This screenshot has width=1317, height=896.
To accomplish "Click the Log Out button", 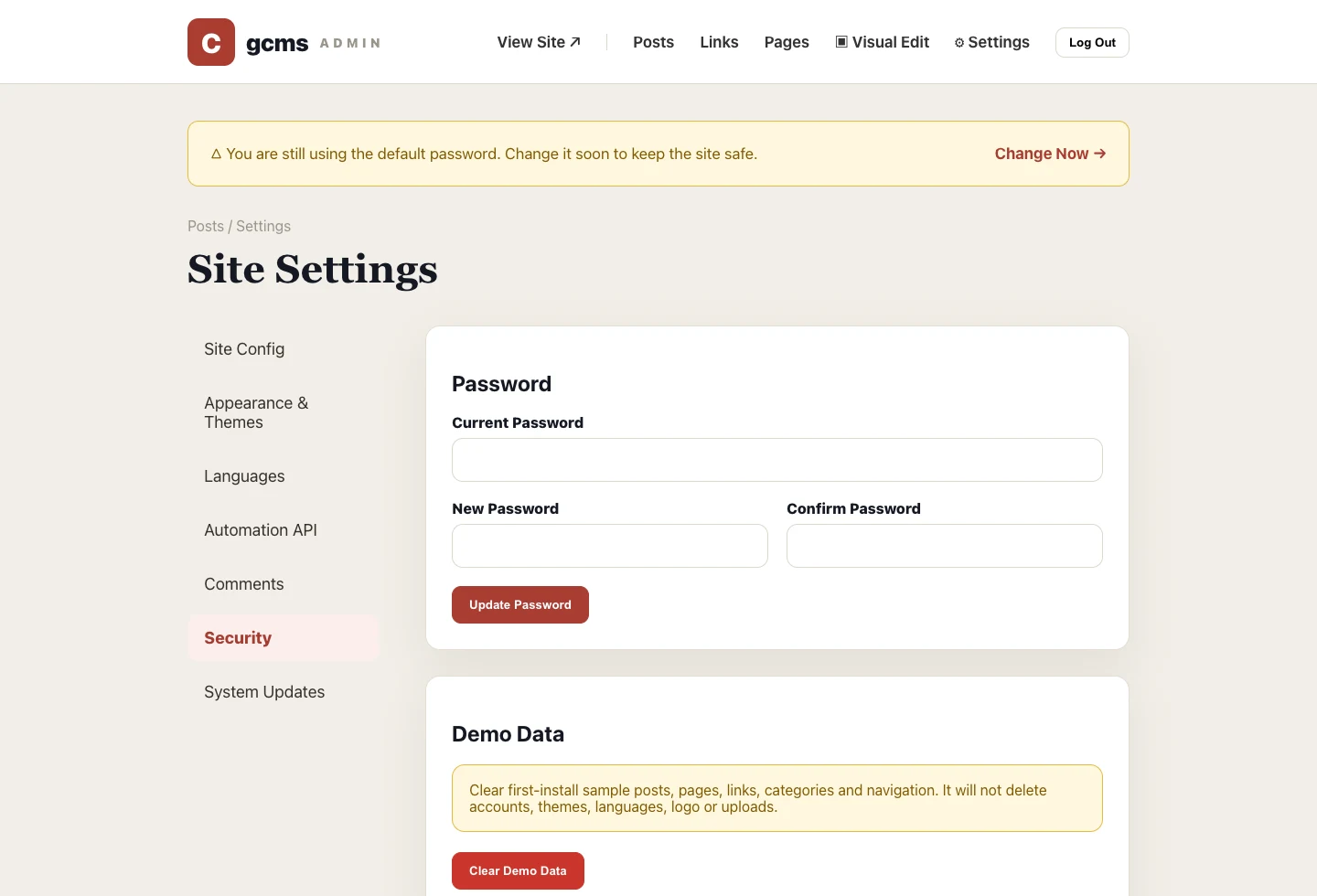I will click(1092, 42).
